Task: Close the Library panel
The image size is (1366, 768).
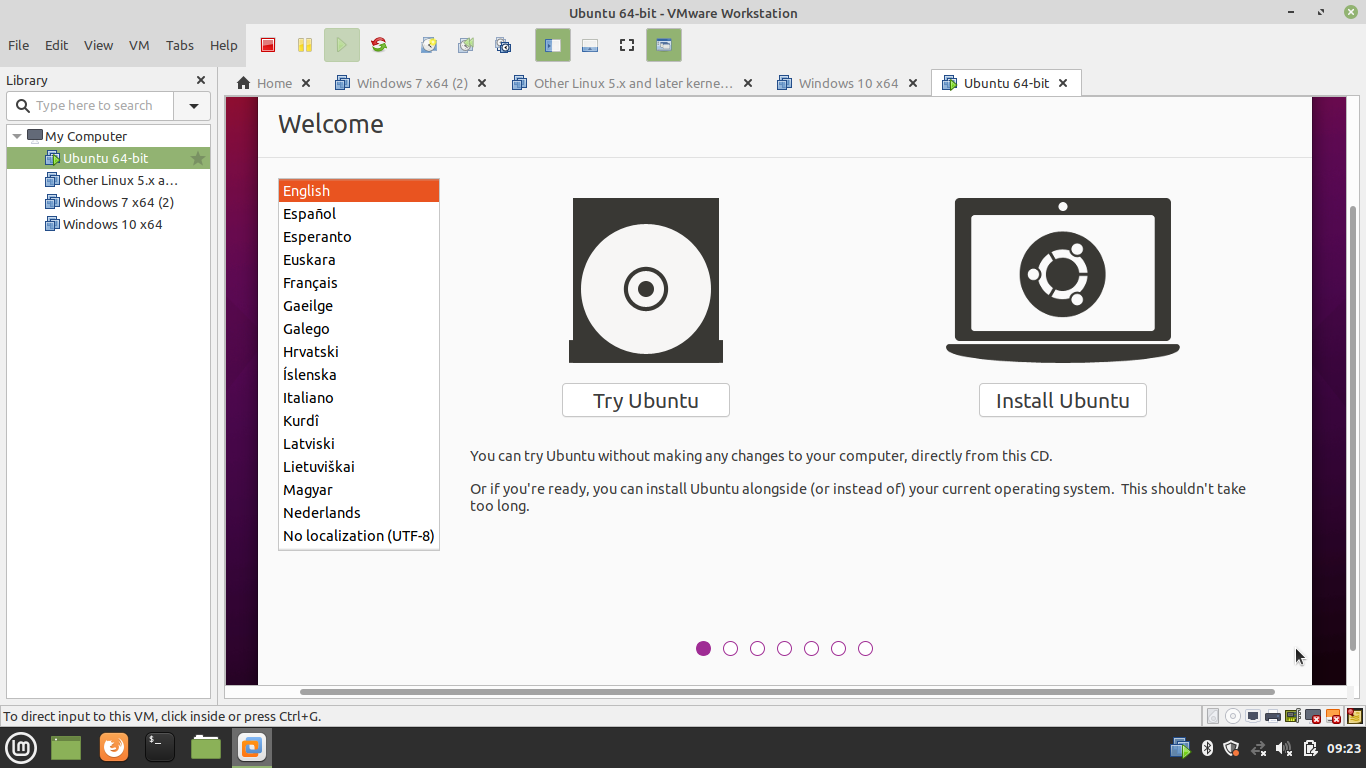Action: pyautogui.click(x=201, y=80)
